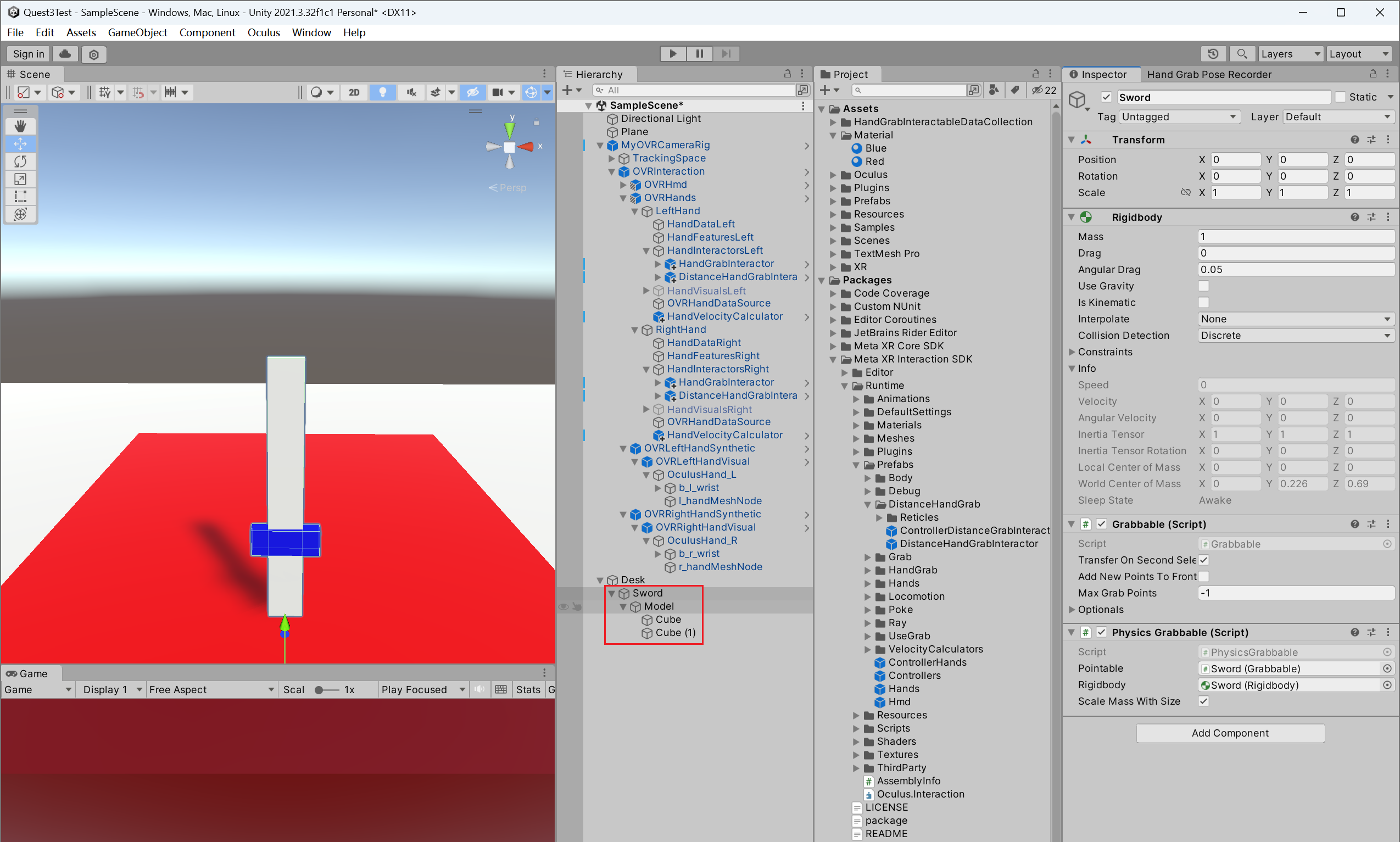1400x842 pixels.
Task: Select the Hand view tool in Scene
Action: (x=20, y=126)
